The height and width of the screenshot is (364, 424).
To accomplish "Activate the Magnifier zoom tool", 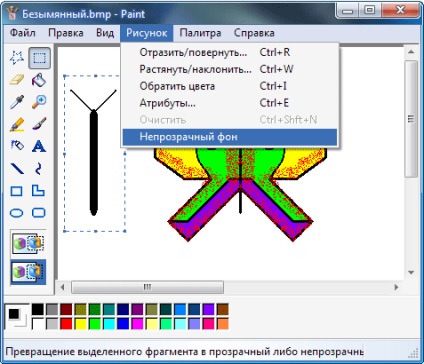I will tap(39, 102).
